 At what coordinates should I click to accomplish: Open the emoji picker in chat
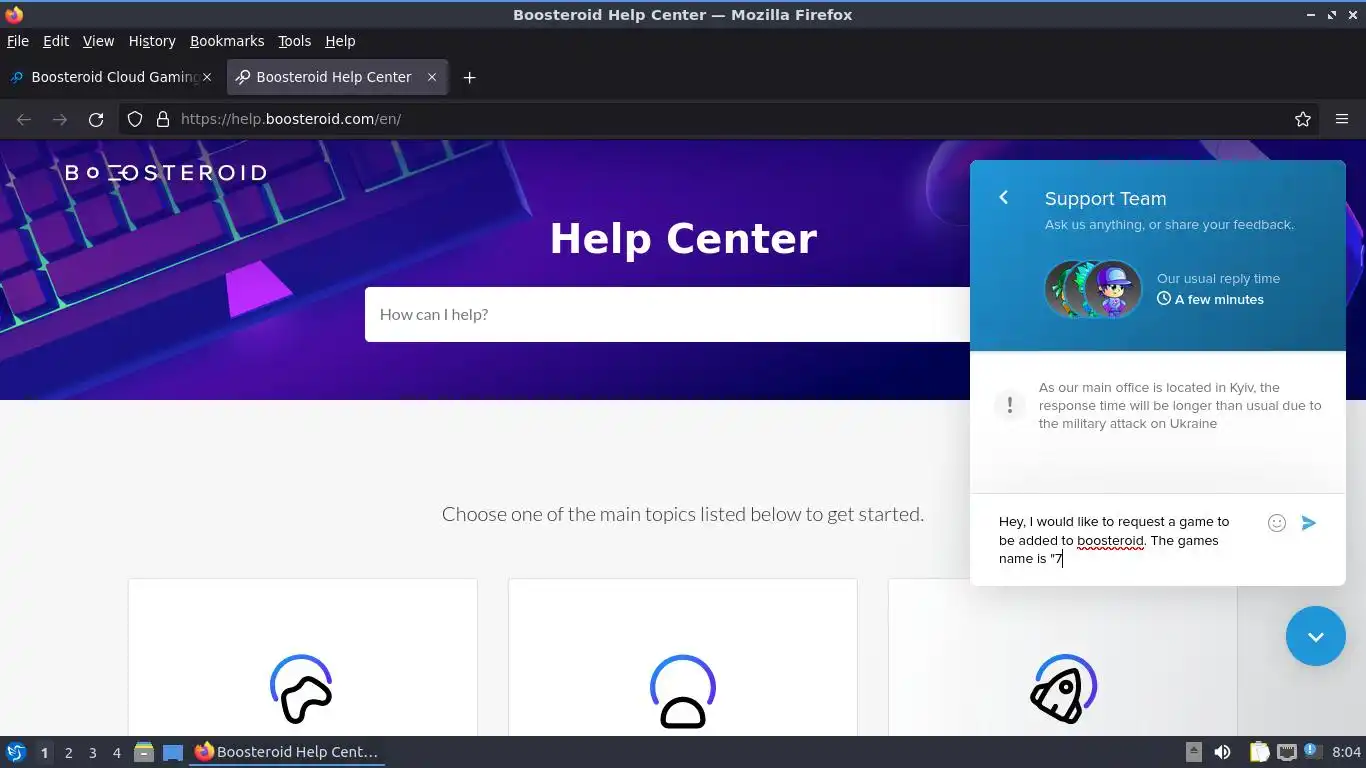point(1276,523)
